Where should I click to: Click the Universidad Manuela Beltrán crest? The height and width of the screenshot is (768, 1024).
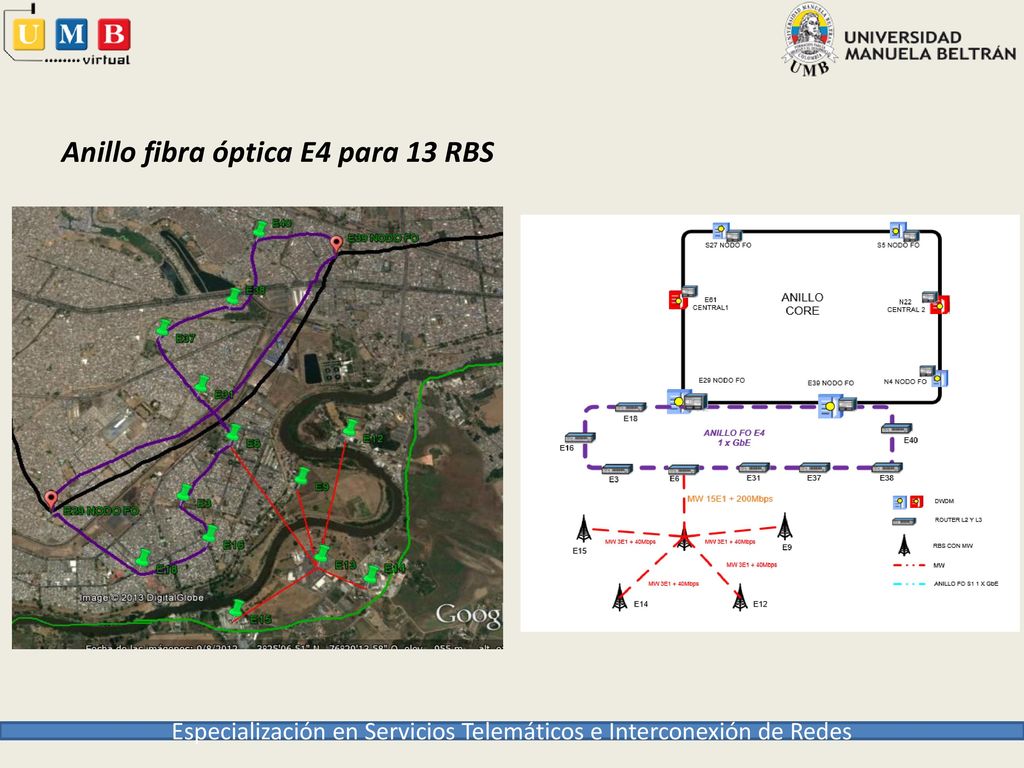809,39
